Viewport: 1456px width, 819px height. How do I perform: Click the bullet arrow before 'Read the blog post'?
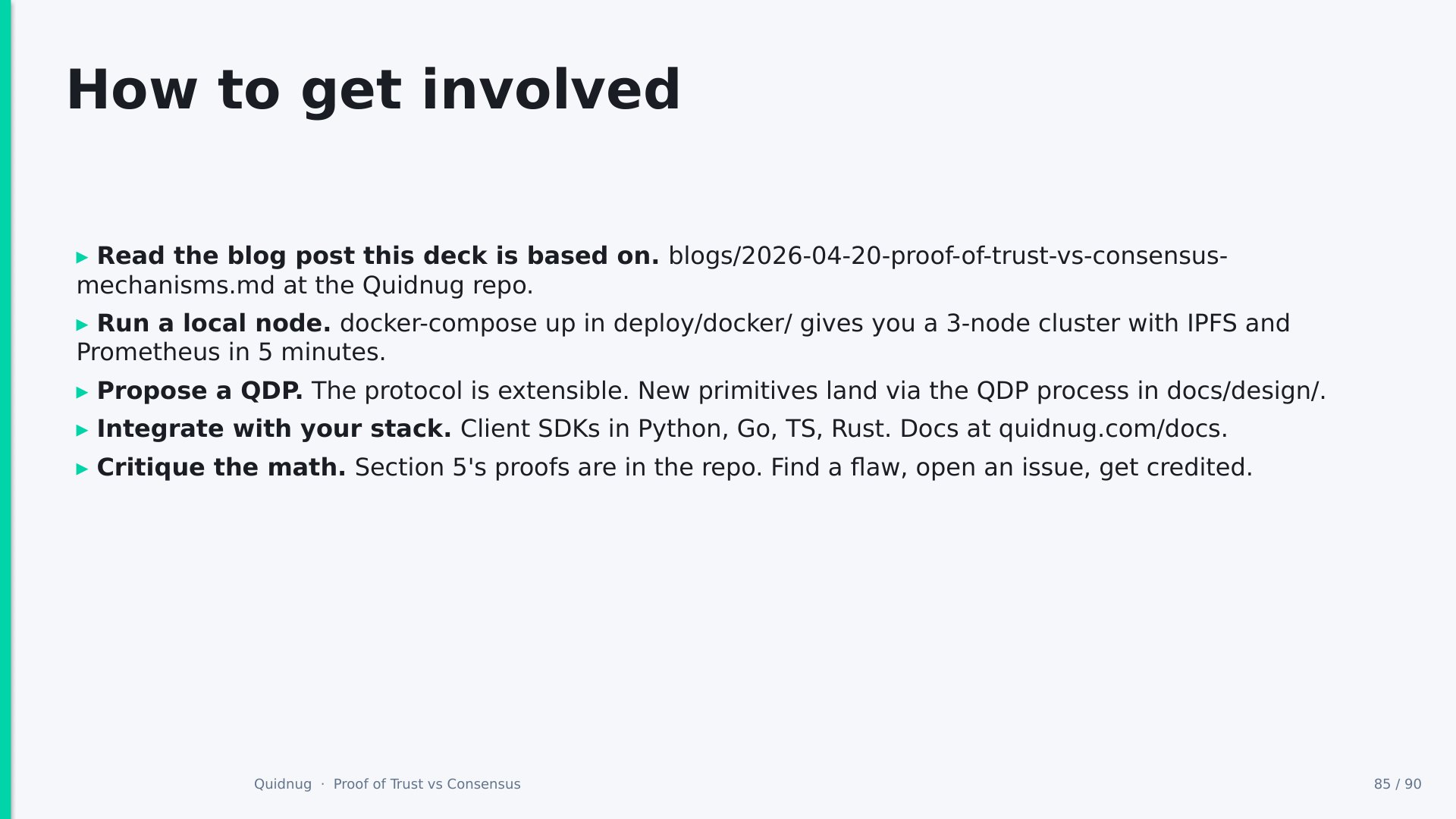tap(82, 258)
